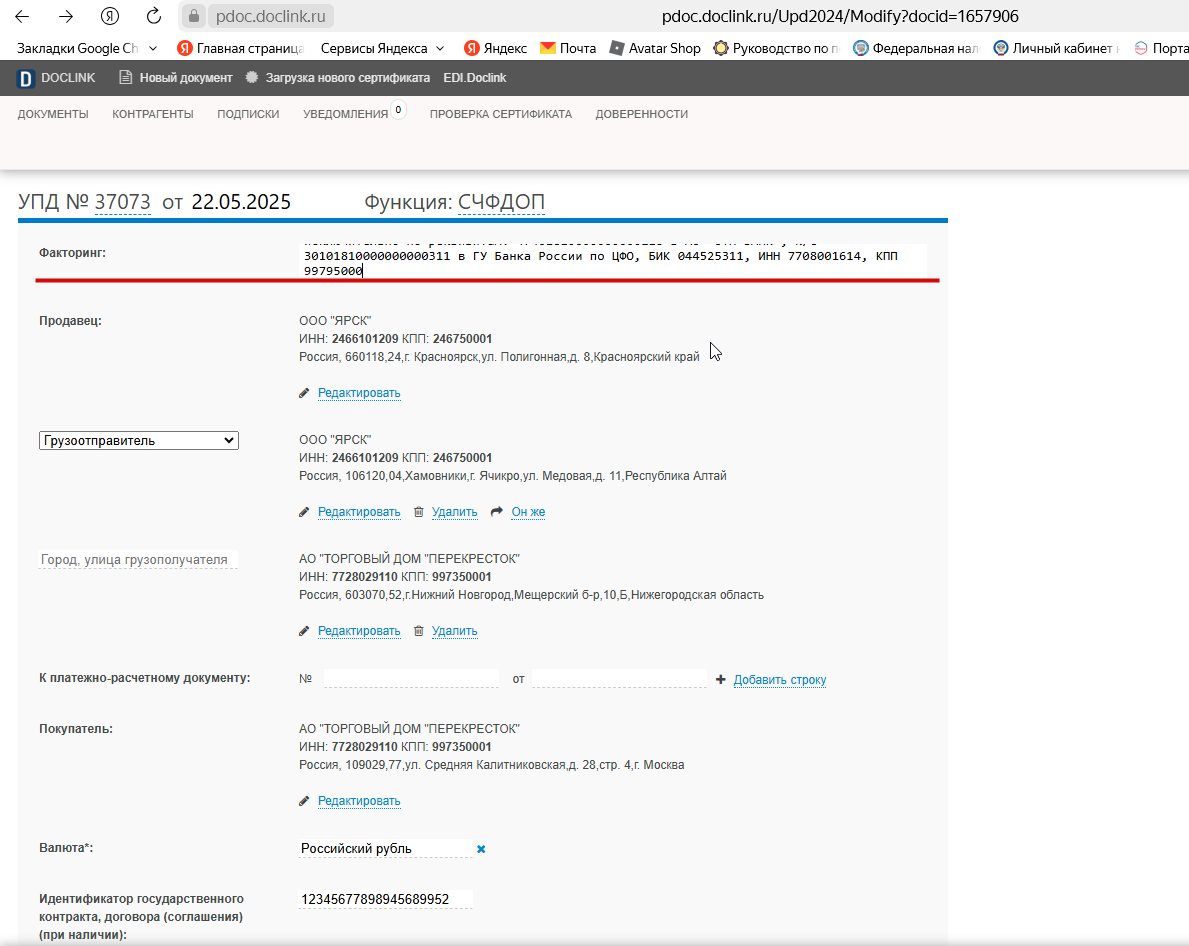Screen dimensions: 1189x946
Task: Click the Редактировать link under Покупатель
Action: pos(359,800)
